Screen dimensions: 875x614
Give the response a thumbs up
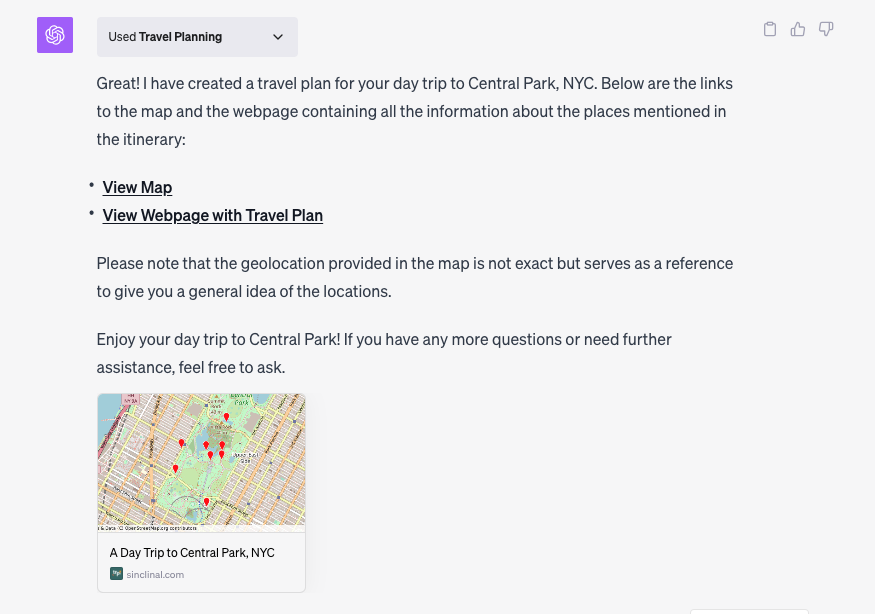point(797,29)
